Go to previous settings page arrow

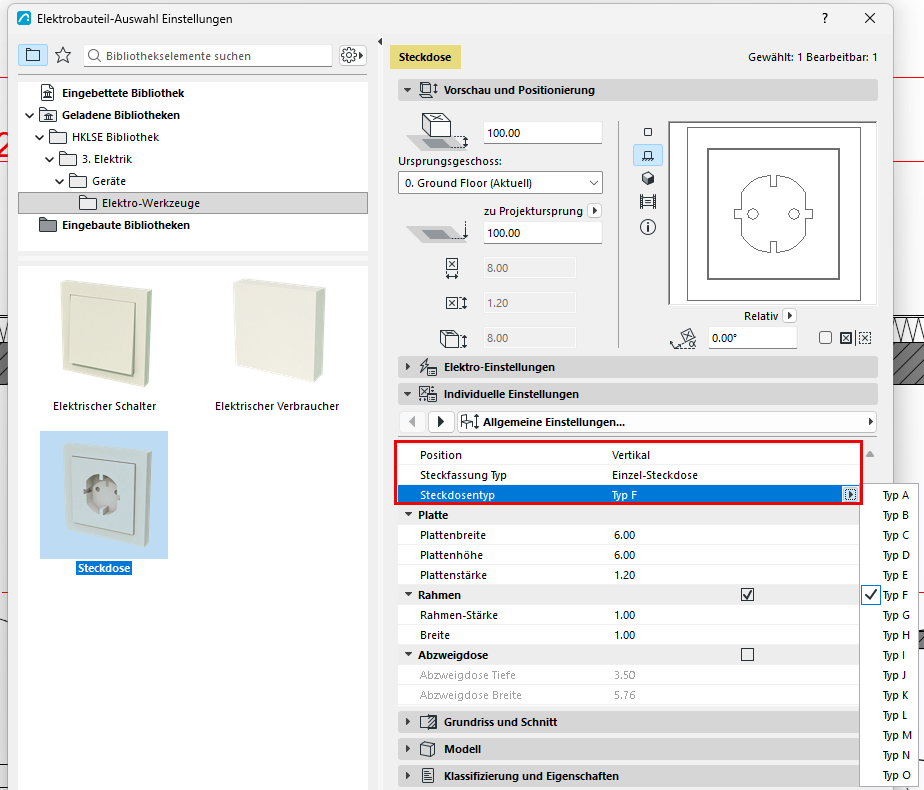[x=412, y=422]
